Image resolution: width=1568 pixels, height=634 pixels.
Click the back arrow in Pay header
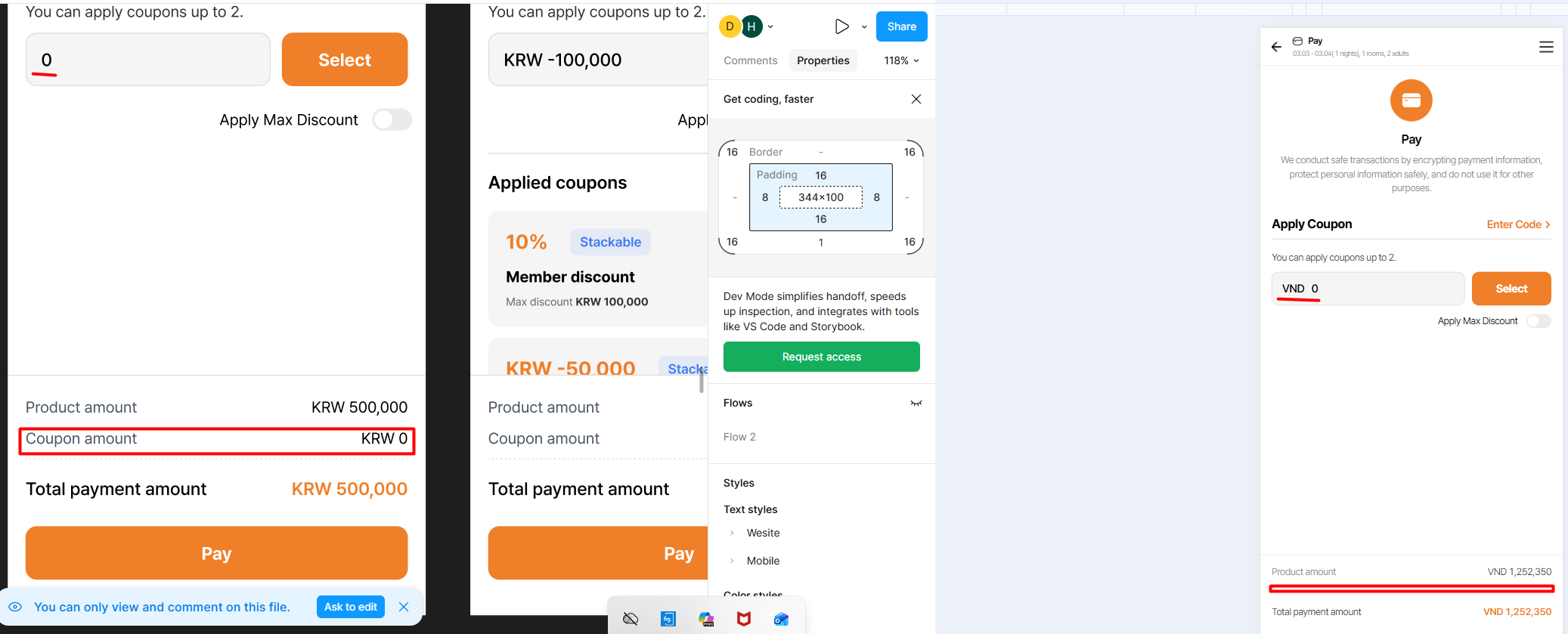click(1277, 47)
